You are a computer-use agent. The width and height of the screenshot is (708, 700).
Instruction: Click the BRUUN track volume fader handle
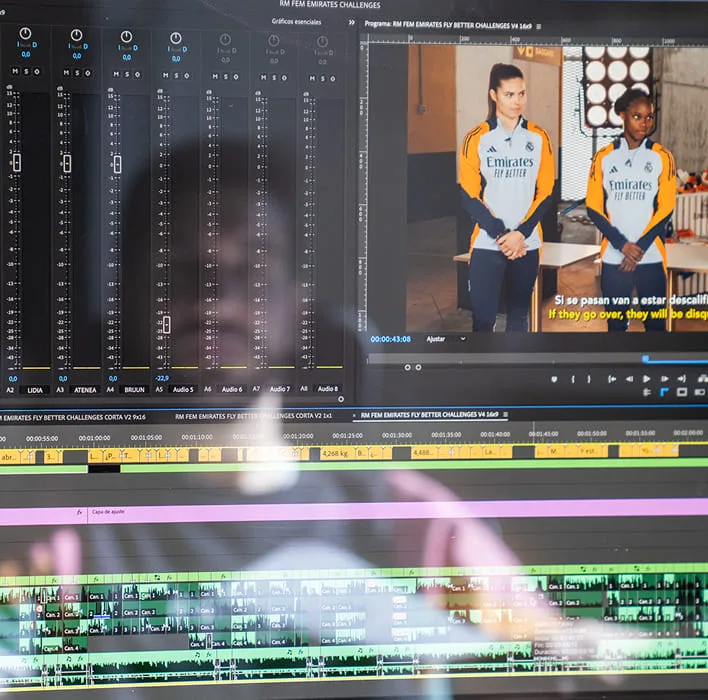(x=117, y=164)
